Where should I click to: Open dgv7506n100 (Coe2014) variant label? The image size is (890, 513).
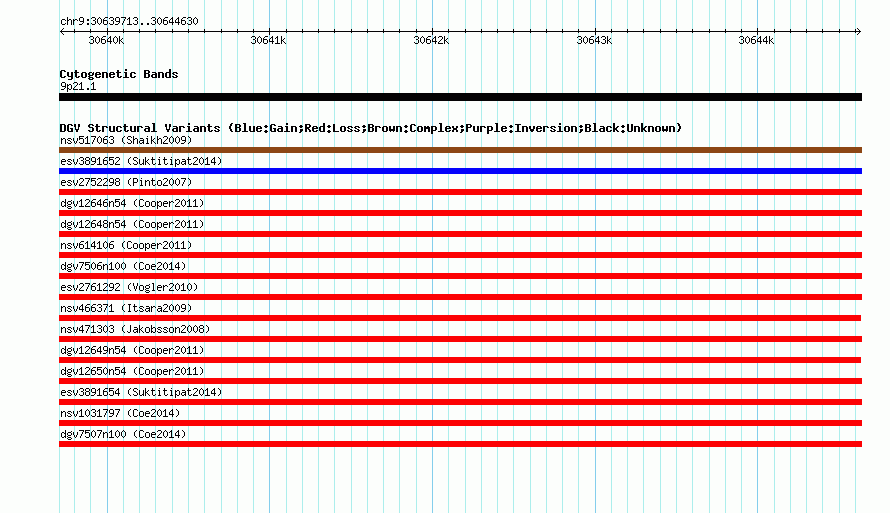click(123, 266)
